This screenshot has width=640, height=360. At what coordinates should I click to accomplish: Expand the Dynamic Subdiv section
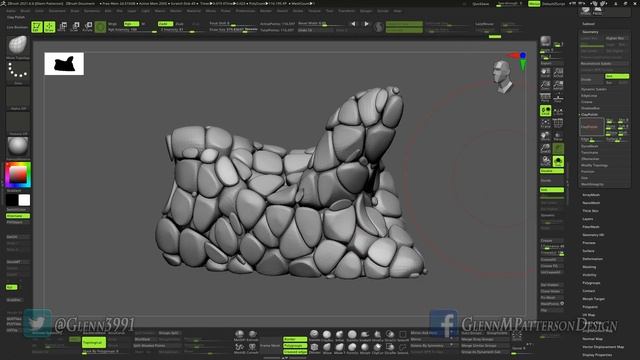tap(594, 89)
